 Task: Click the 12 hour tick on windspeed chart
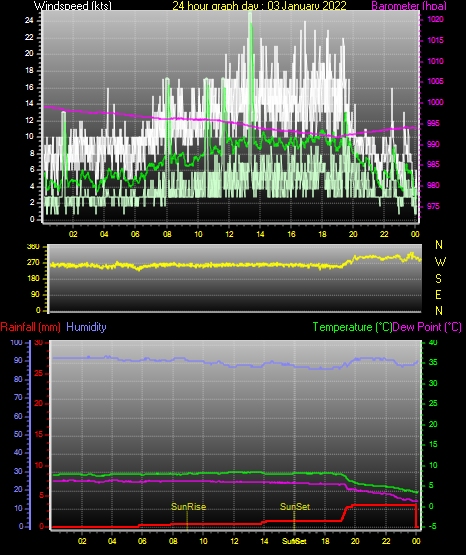coord(229,234)
